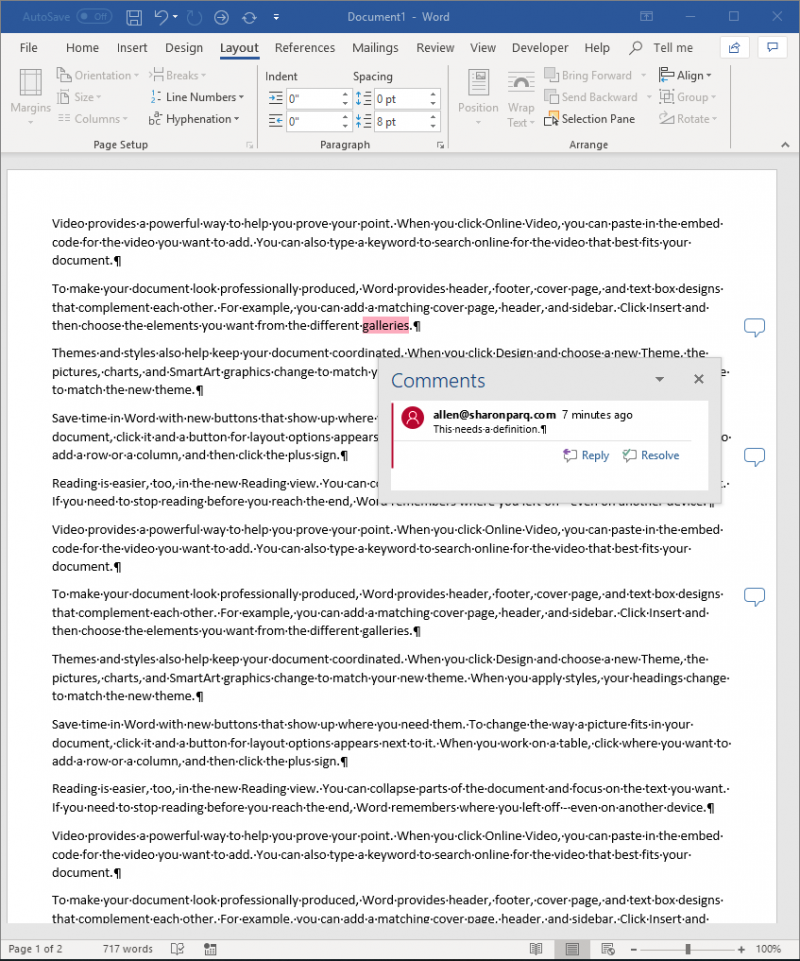Click Reply on the comment
800x961 pixels.
pos(586,455)
